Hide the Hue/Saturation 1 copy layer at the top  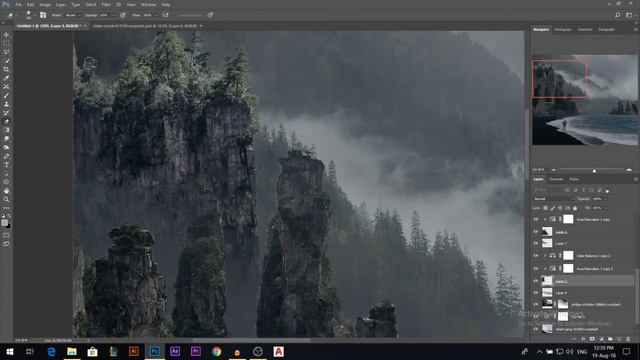[x=536, y=220]
